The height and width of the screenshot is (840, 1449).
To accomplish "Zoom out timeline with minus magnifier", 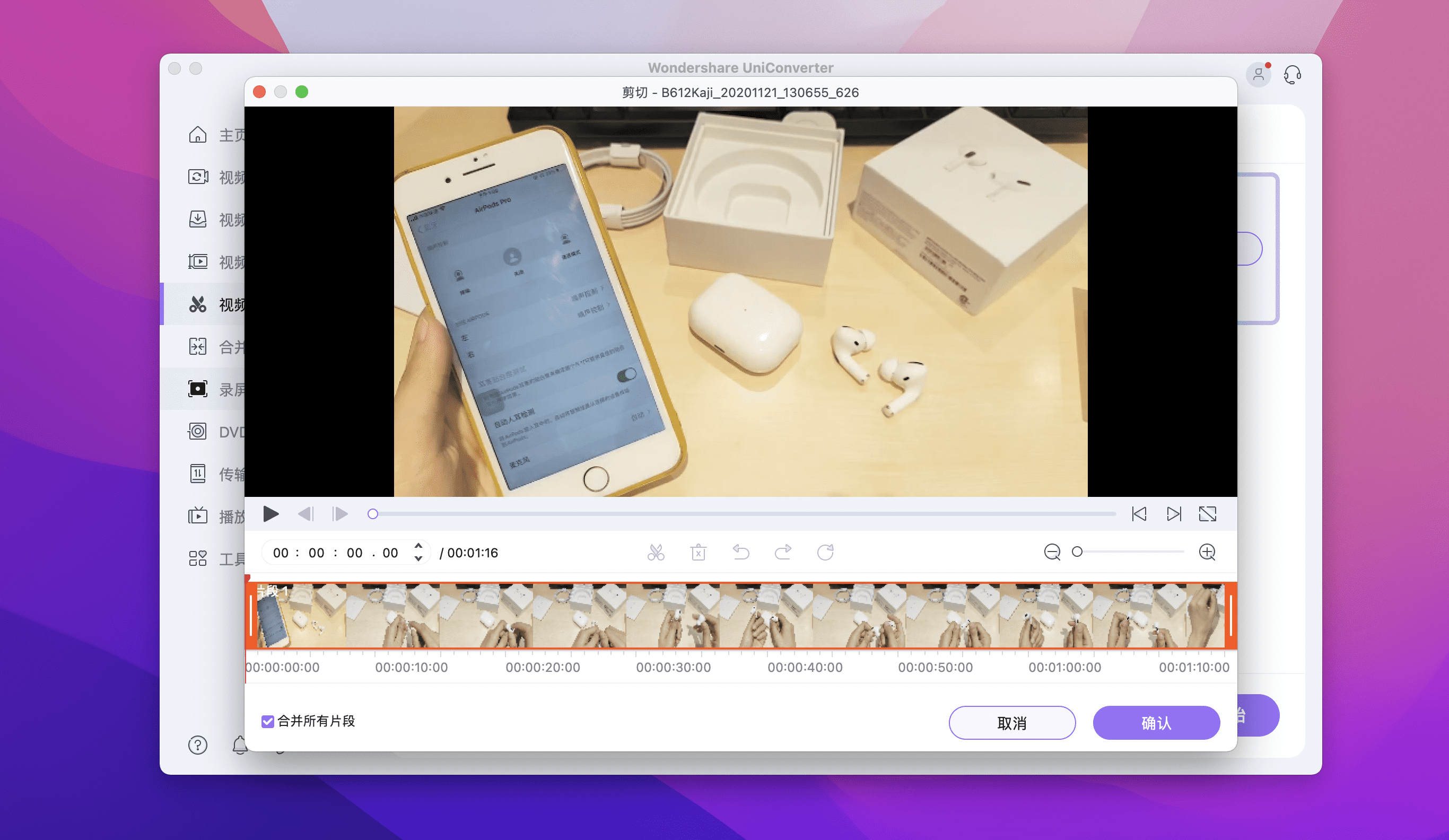I will pyautogui.click(x=1052, y=553).
